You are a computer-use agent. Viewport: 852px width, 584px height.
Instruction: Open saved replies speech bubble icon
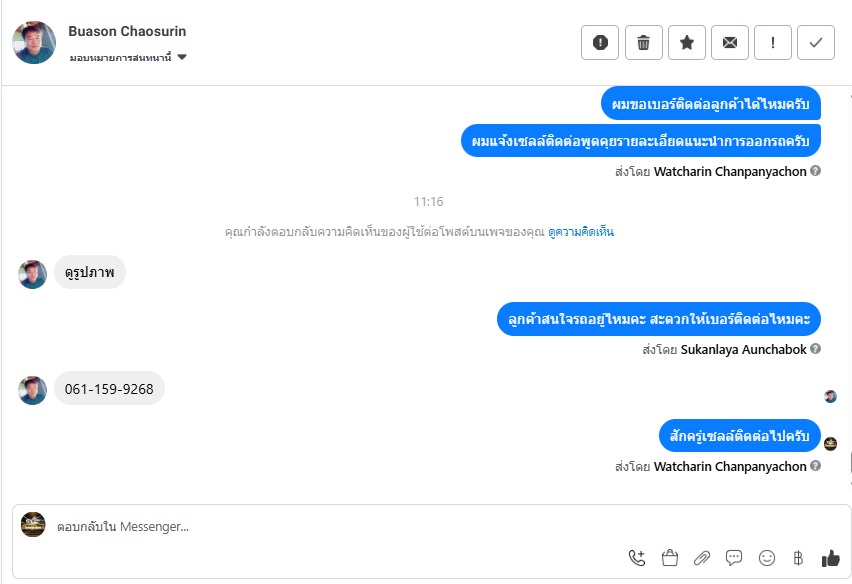734,558
